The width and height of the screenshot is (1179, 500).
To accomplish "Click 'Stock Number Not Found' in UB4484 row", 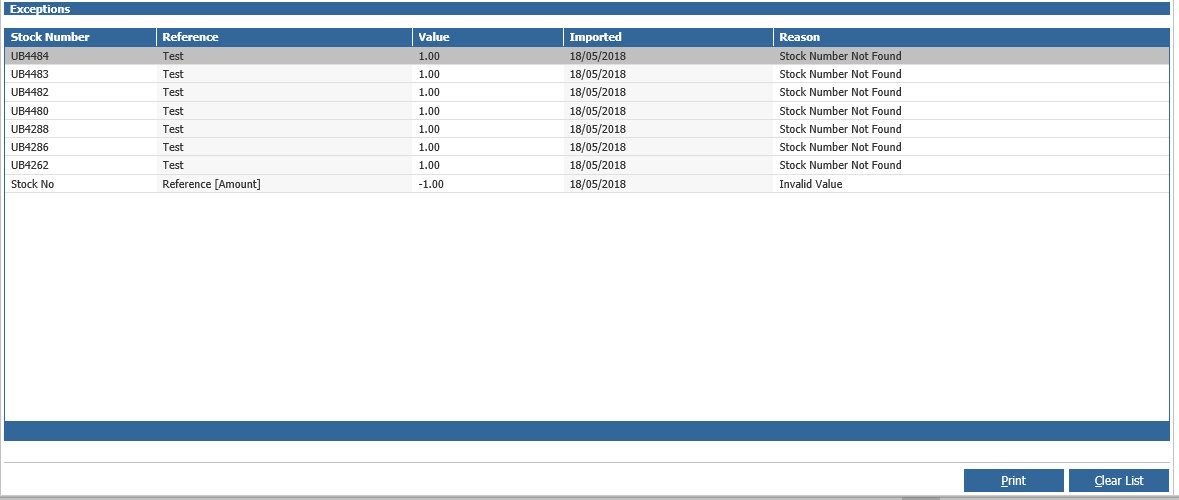I will tap(840, 56).
